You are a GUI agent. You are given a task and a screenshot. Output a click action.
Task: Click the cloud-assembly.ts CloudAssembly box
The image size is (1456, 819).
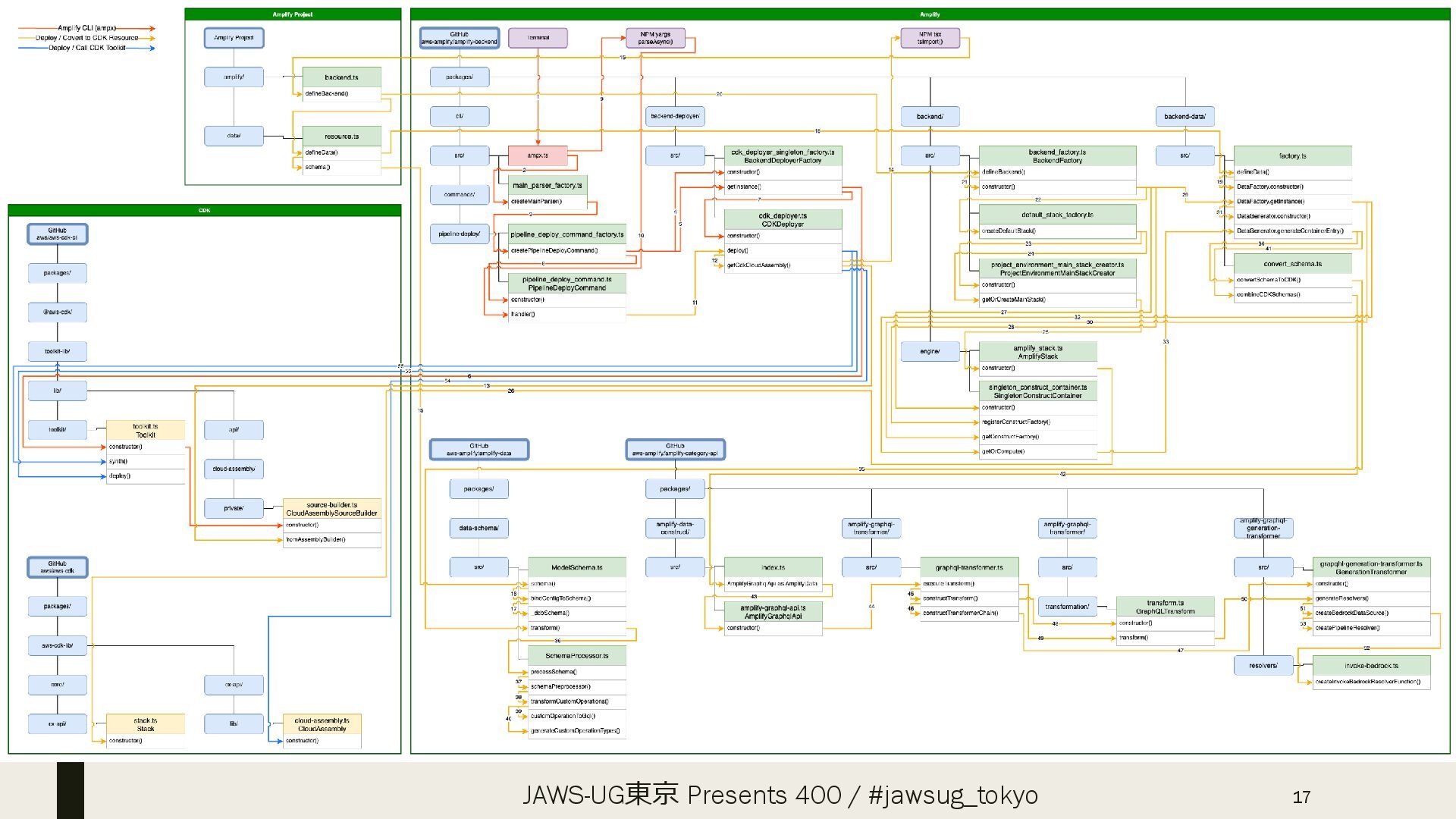(322, 724)
